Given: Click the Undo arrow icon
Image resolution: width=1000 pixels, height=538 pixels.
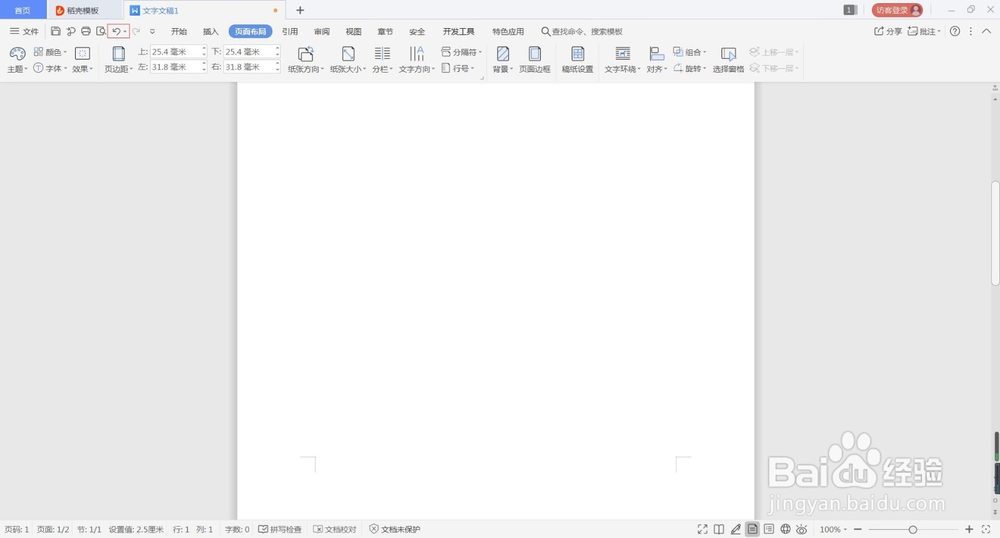Looking at the screenshot, I should pyautogui.click(x=116, y=31).
